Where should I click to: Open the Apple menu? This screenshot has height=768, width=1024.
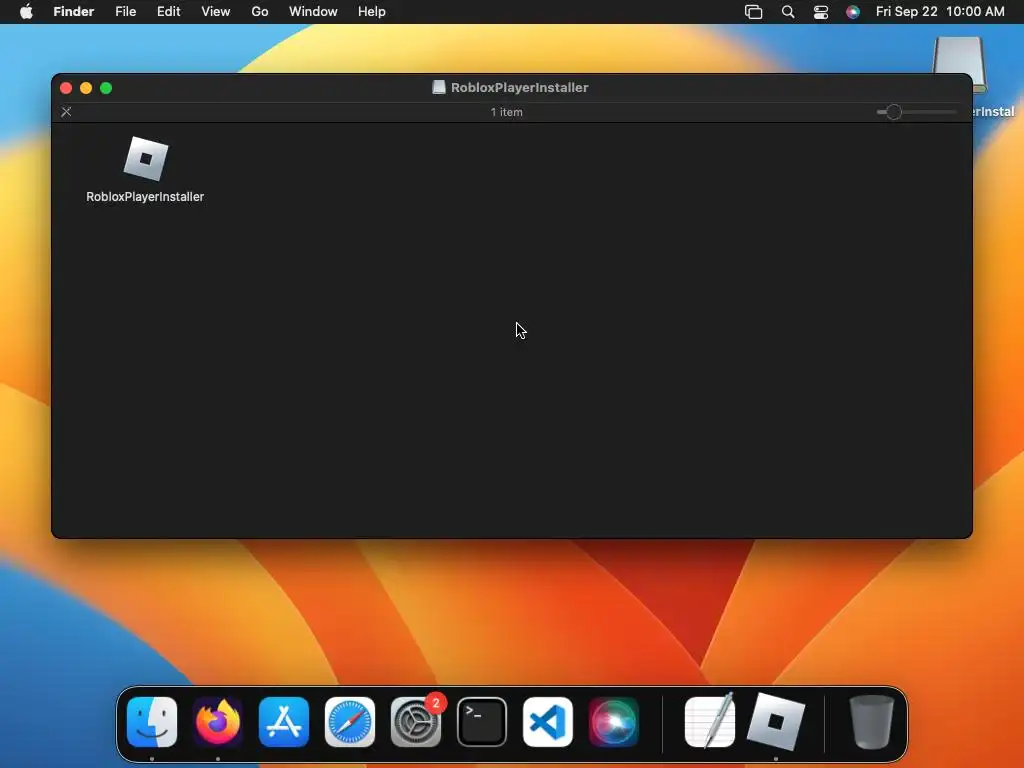click(x=26, y=12)
